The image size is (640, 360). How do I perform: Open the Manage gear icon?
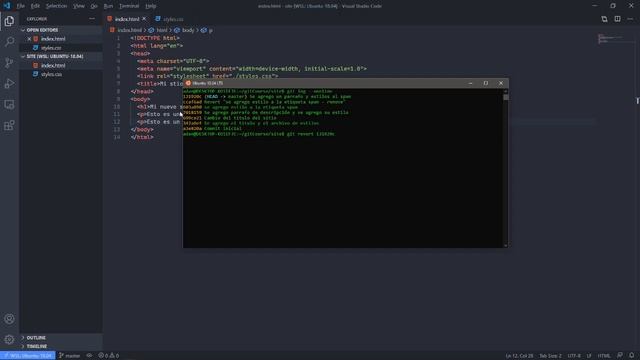pyautogui.click(x=9, y=339)
